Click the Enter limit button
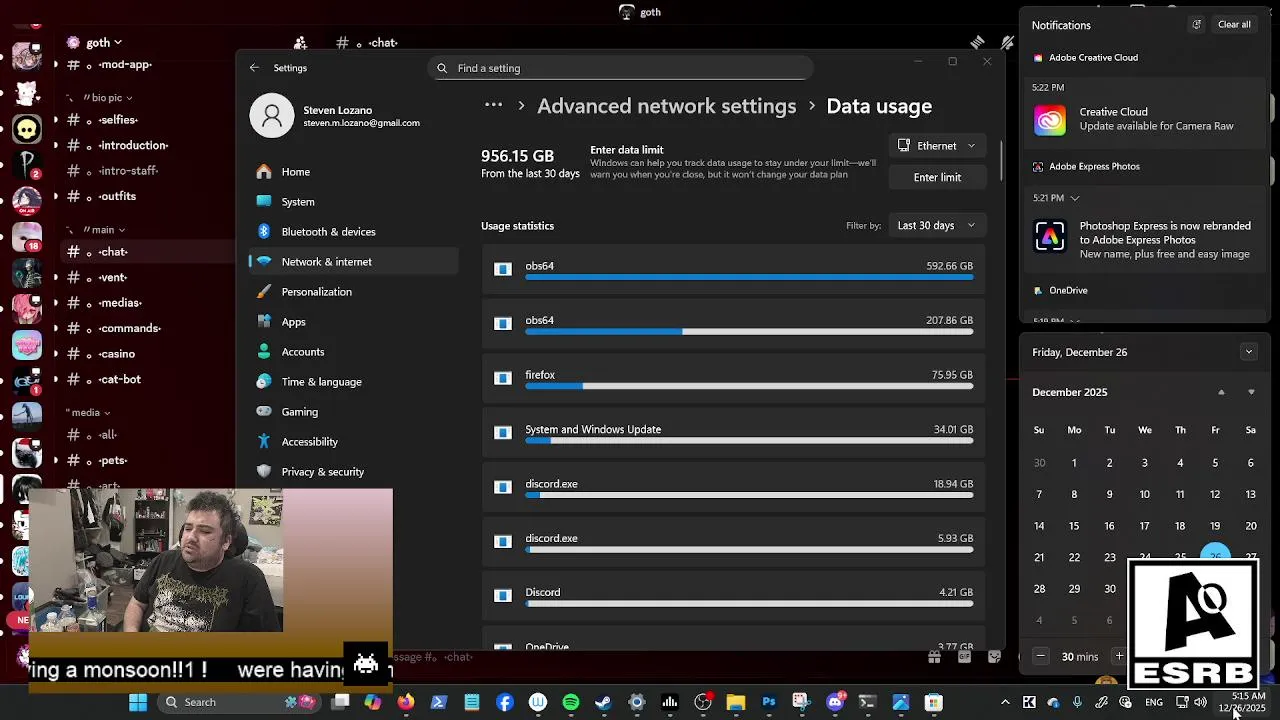The image size is (1280, 720). 937,177
